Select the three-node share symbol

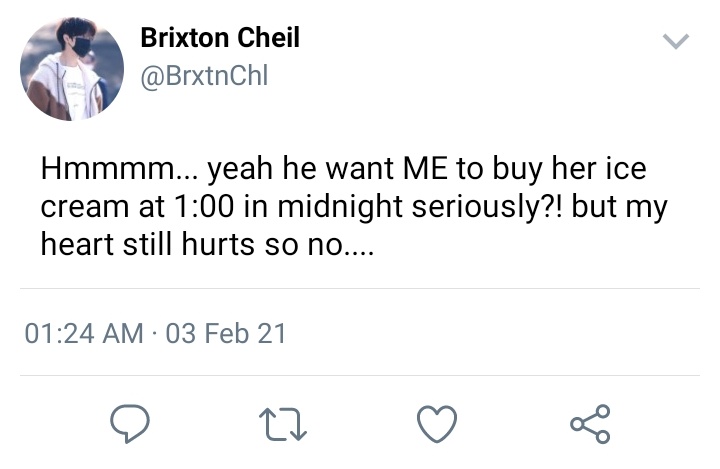click(x=591, y=424)
